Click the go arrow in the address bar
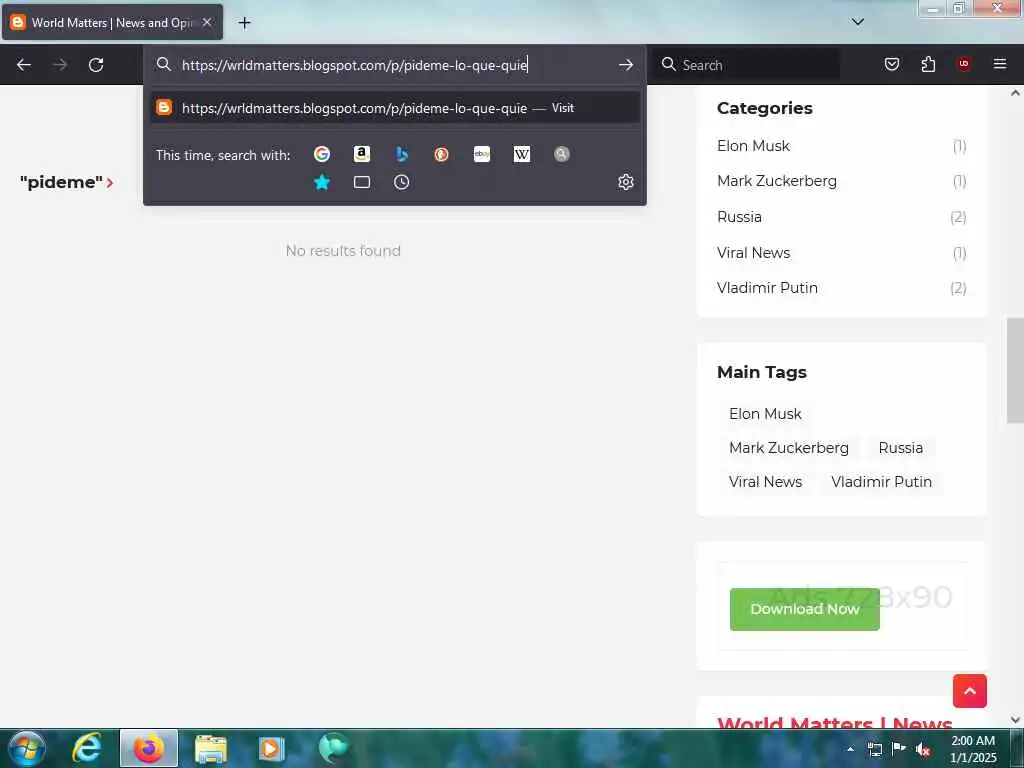 coord(626,65)
